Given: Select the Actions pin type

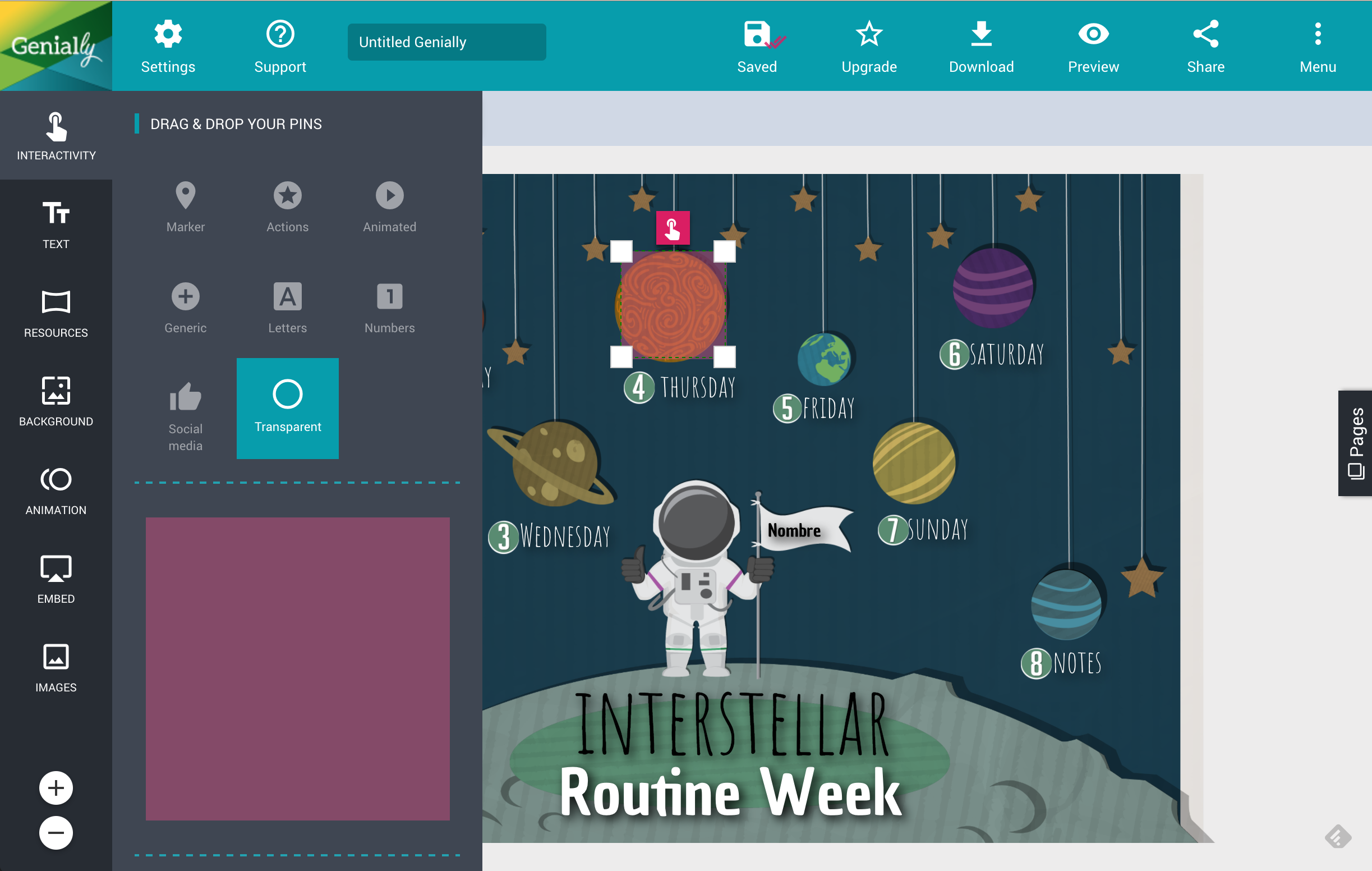Looking at the screenshot, I should point(287,206).
